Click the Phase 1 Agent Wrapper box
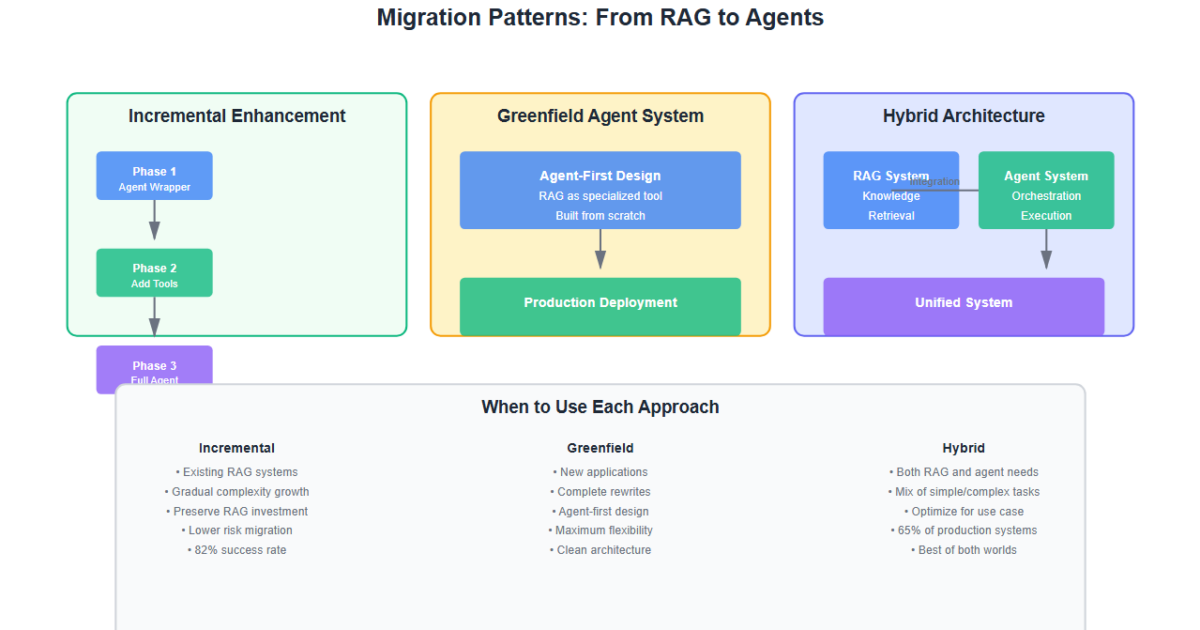This screenshot has height=630, width=1200. (154, 176)
